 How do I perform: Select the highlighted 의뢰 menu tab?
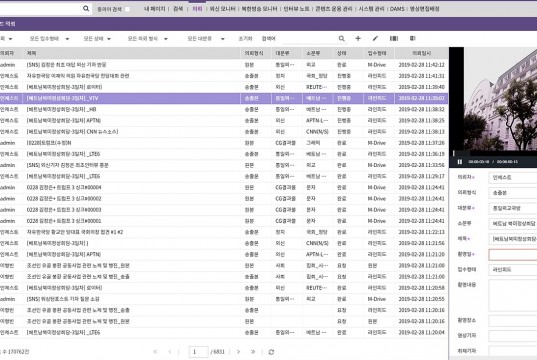pos(197,9)
